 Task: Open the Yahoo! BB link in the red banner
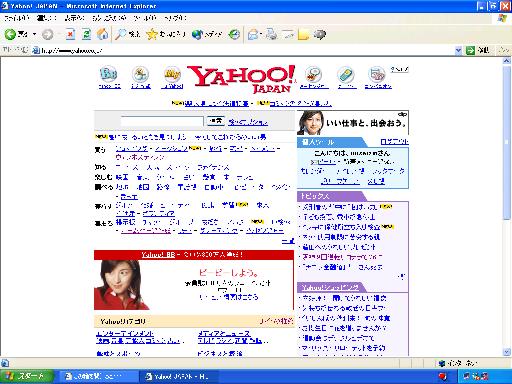158,255
